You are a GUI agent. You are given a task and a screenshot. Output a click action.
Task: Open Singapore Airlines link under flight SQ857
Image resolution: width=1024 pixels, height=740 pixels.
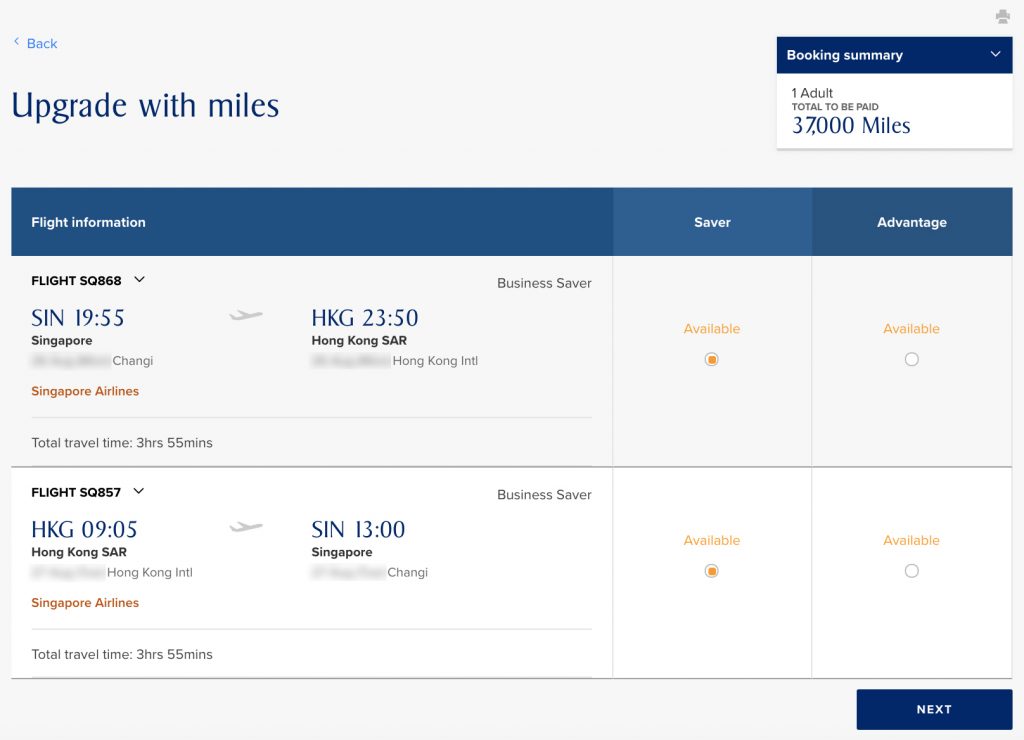84,602
